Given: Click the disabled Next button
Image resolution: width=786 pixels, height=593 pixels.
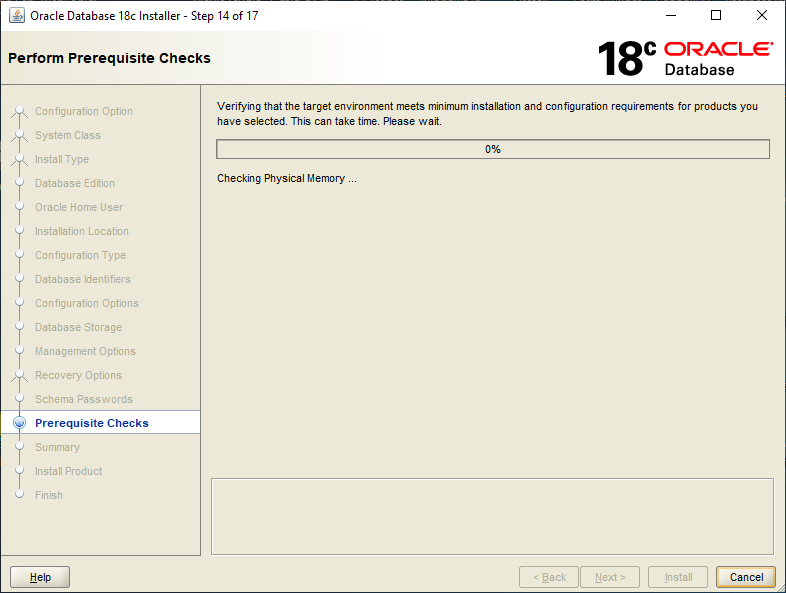Looking at the screenshot, I should pyautogui.click(x=610, y=577).
